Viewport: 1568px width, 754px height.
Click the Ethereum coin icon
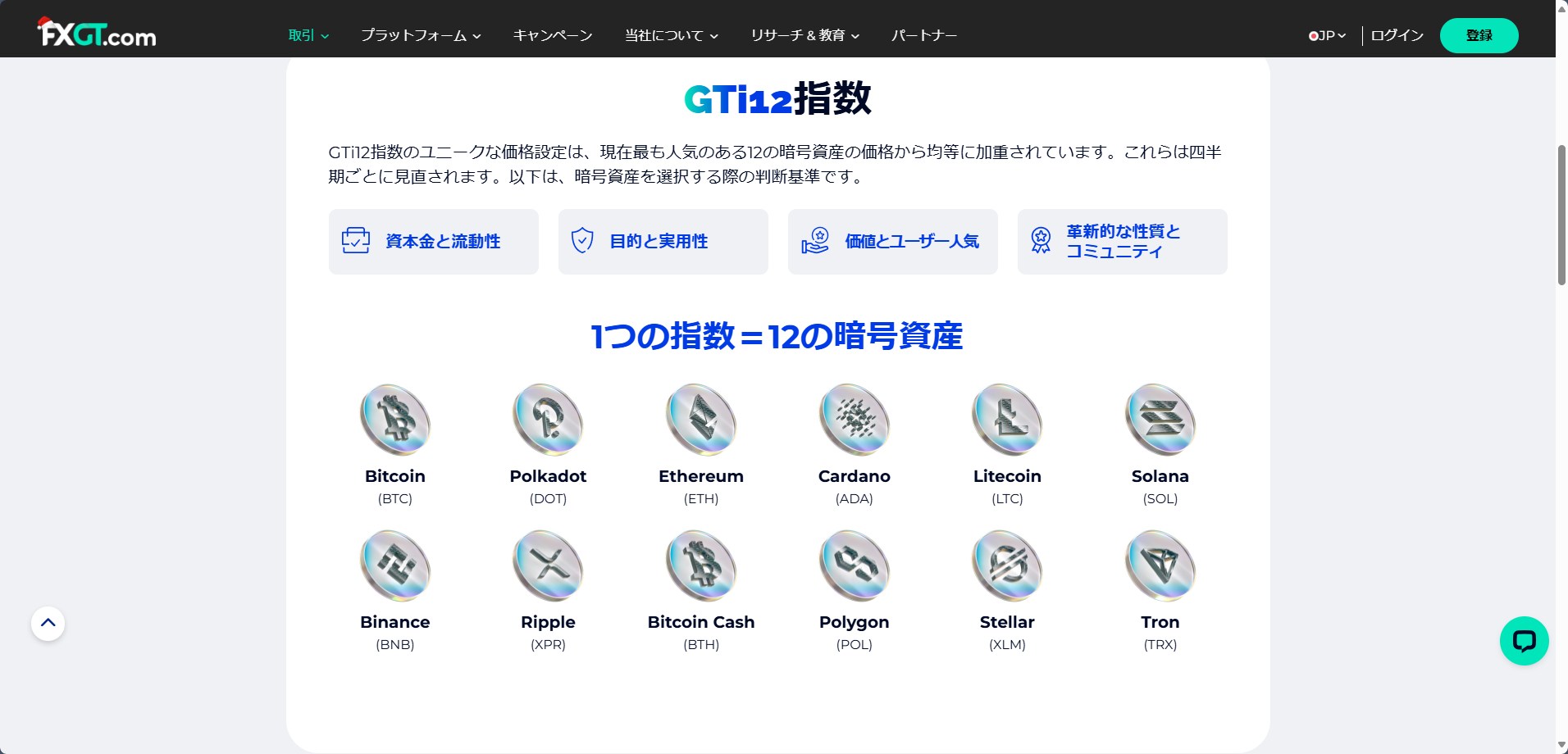(701, 420)
